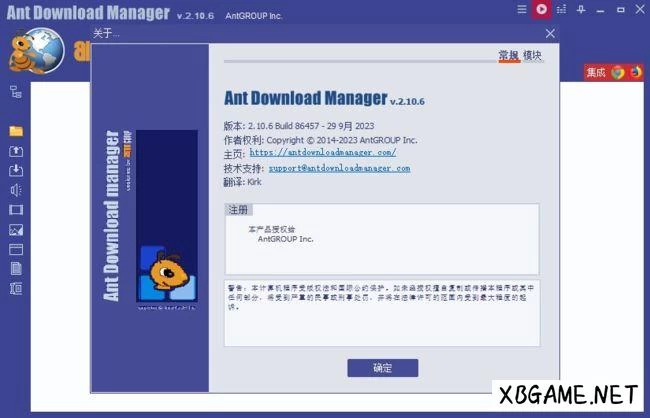Open the download category in sidebar
The width and height of the screenshot is (650, 418).
(x=15, y=170)
